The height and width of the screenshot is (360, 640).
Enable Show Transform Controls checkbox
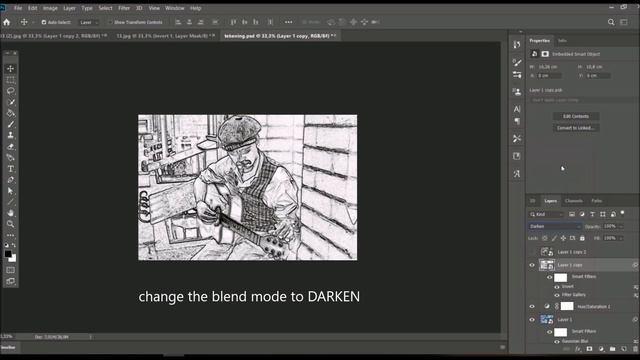[110, 22]
